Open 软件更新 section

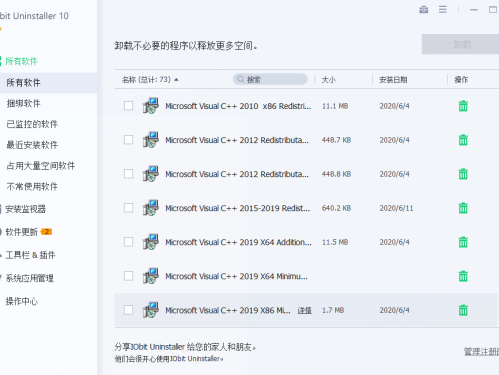tap(21, 232)
